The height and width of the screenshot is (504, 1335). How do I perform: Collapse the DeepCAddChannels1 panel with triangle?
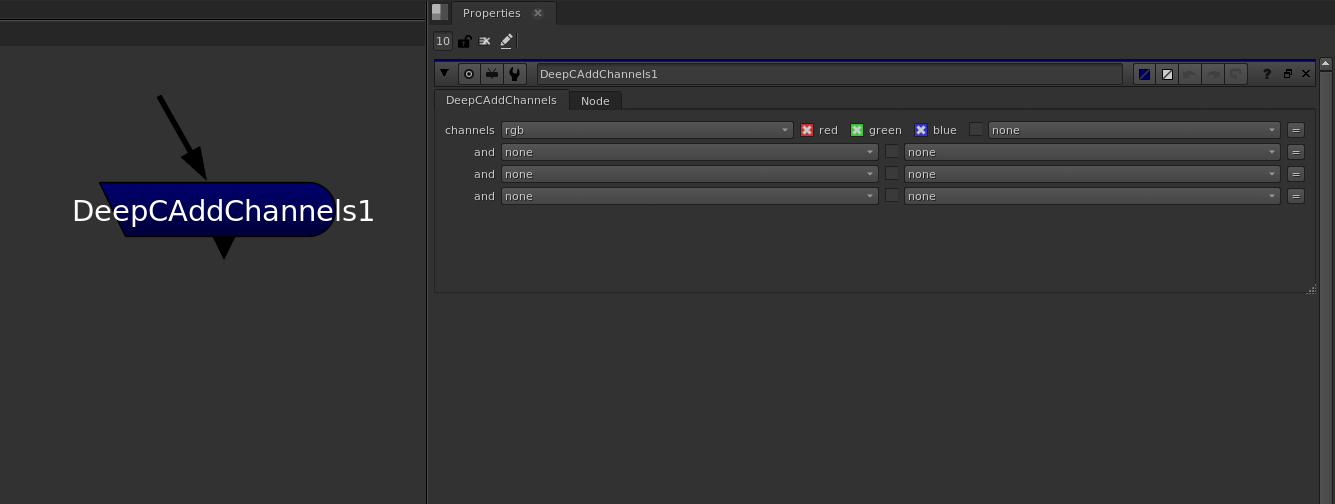coord(445,73)
